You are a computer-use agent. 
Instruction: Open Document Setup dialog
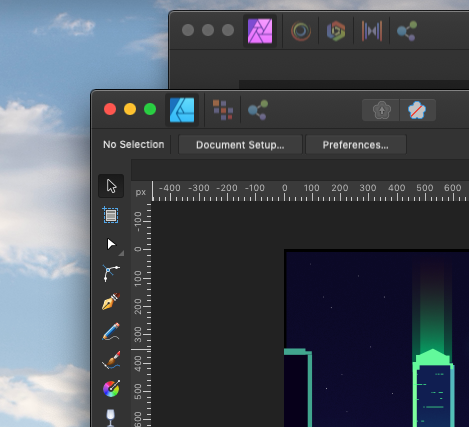click(240, 145)
